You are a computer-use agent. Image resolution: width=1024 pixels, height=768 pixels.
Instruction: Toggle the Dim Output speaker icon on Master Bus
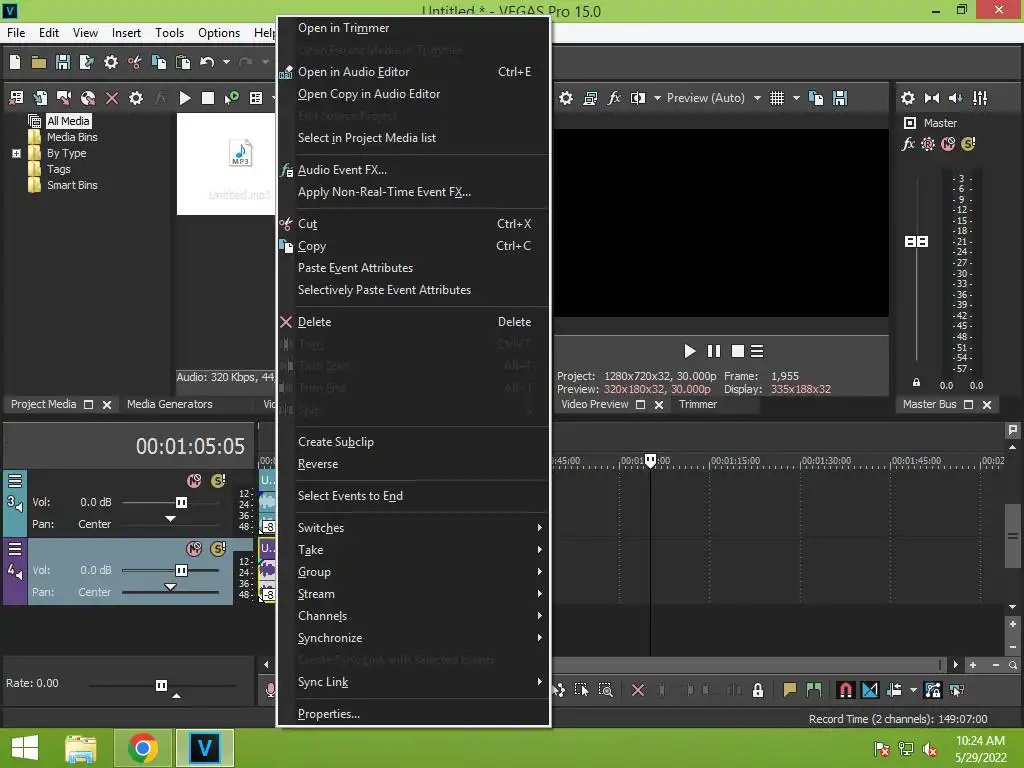point(955,98)
